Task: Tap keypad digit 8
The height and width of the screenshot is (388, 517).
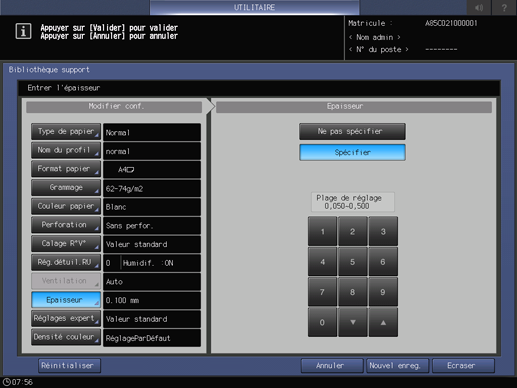Action: pyautogui.click(x=353, y=292)
